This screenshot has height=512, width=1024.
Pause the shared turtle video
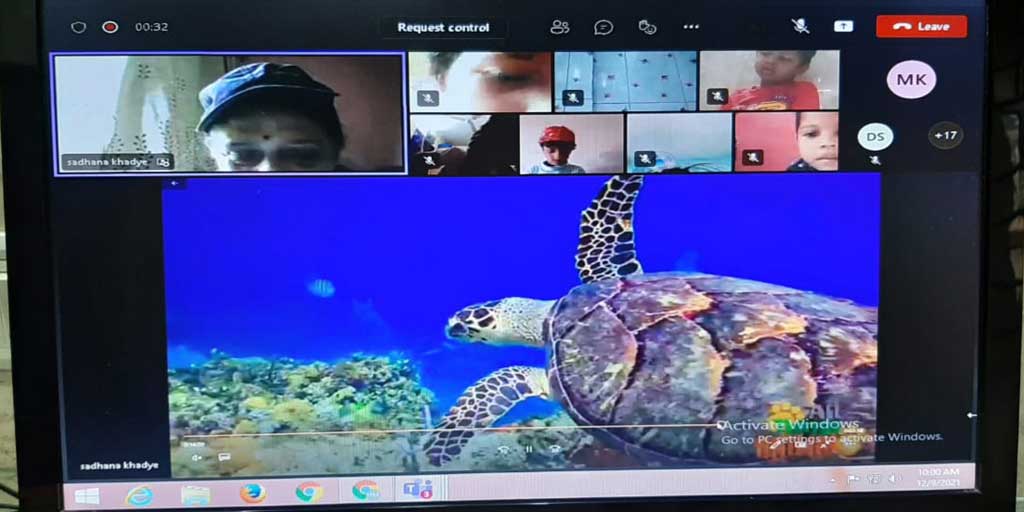[x=529, y=449]
